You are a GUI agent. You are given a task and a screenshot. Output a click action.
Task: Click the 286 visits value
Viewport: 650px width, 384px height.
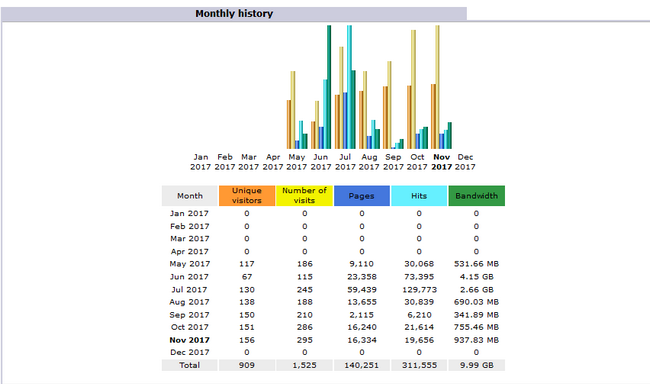304,327
